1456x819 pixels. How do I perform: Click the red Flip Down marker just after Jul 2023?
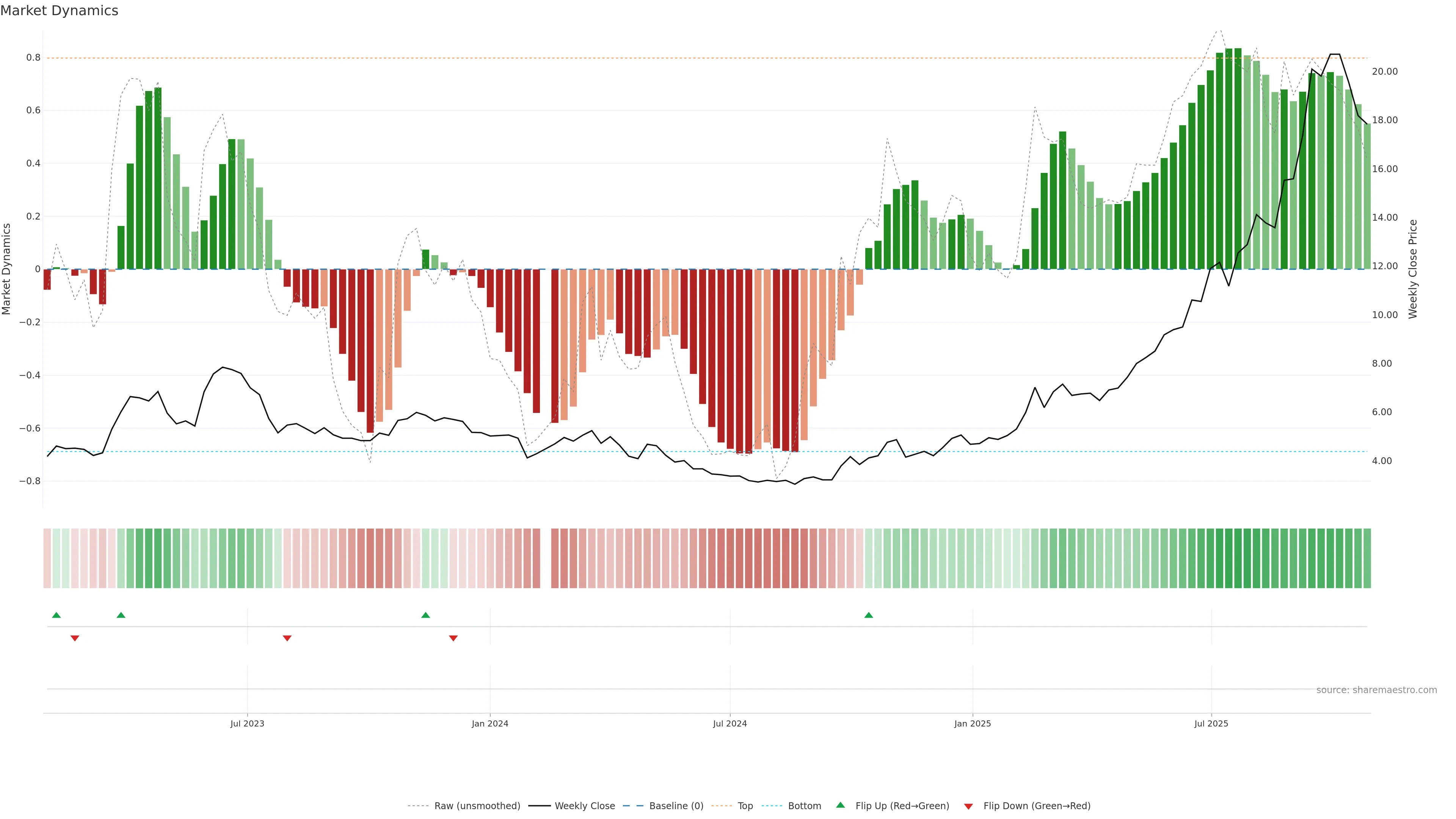pyautogui.click(x=287, y=638)
